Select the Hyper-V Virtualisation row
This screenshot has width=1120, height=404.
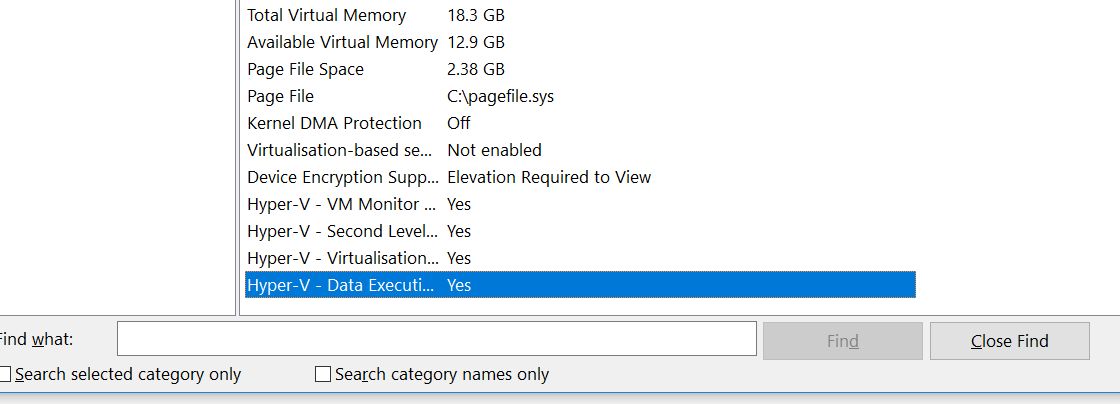point(342,259)
